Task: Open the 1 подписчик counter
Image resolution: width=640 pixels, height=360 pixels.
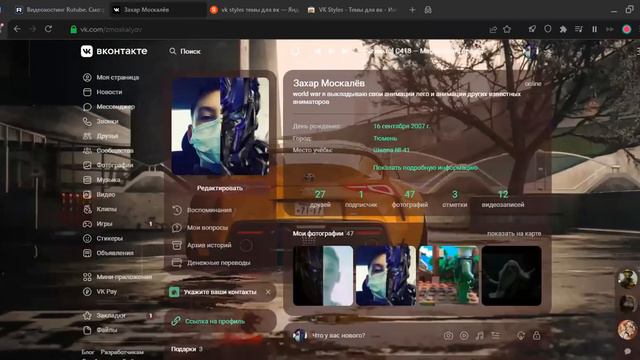Action: (361, 199)
